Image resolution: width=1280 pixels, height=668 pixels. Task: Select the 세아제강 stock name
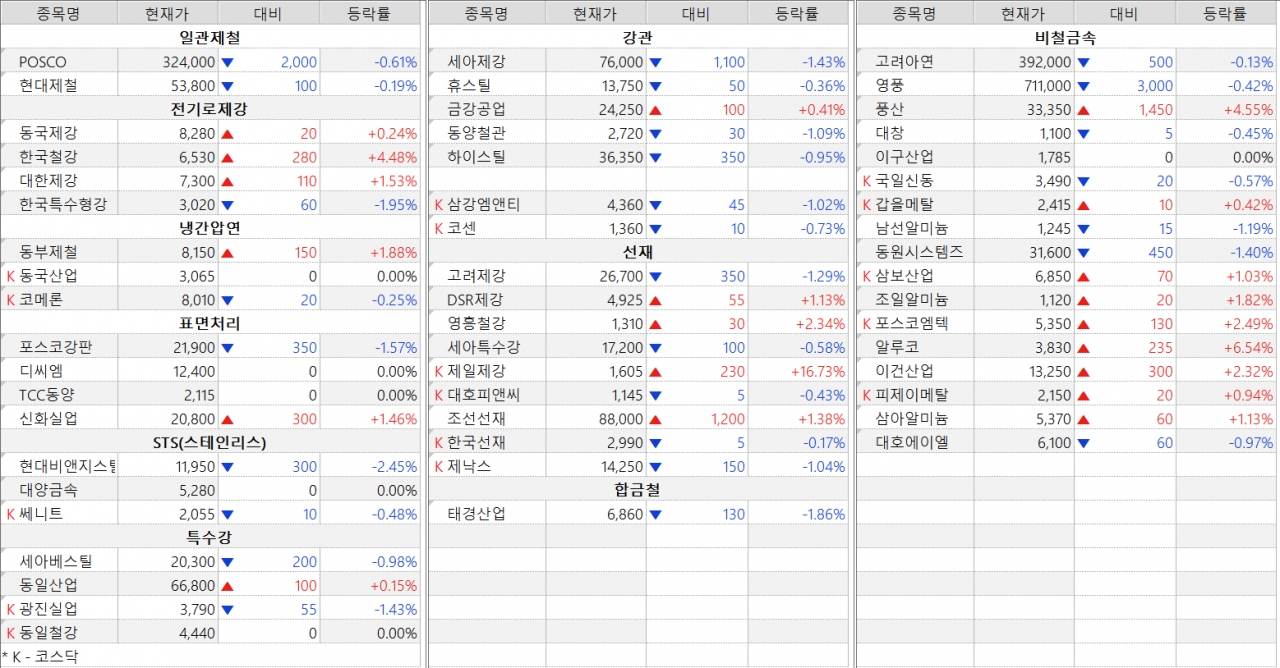point(476,62)
